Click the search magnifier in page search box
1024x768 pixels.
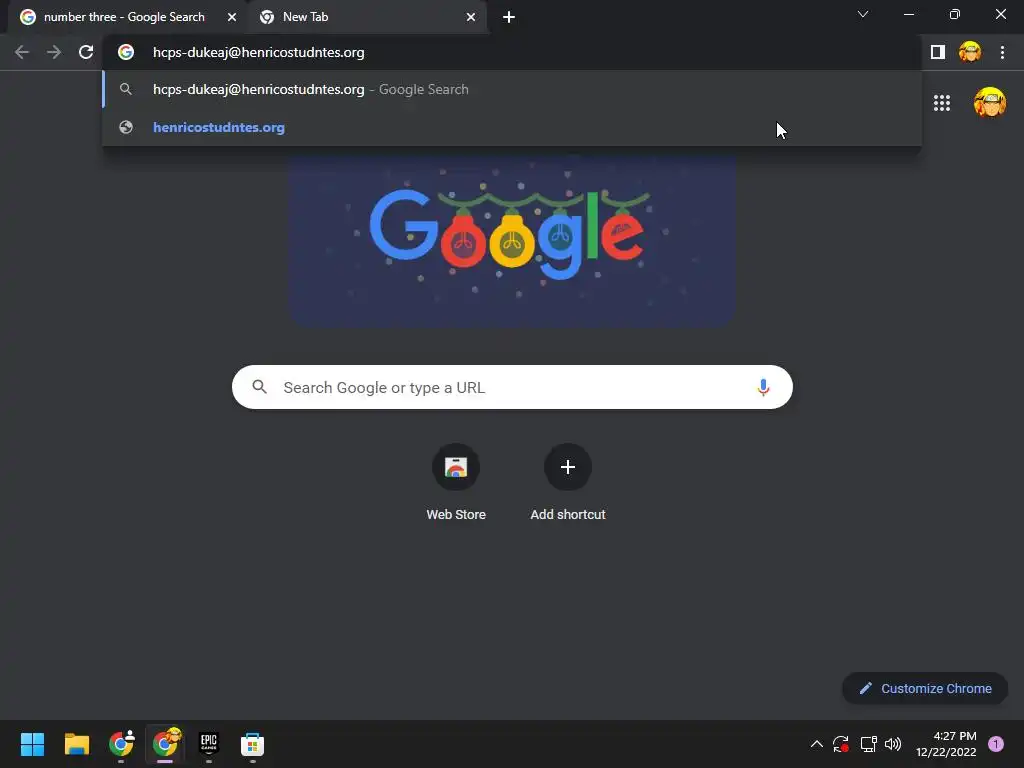coord(259,387)
